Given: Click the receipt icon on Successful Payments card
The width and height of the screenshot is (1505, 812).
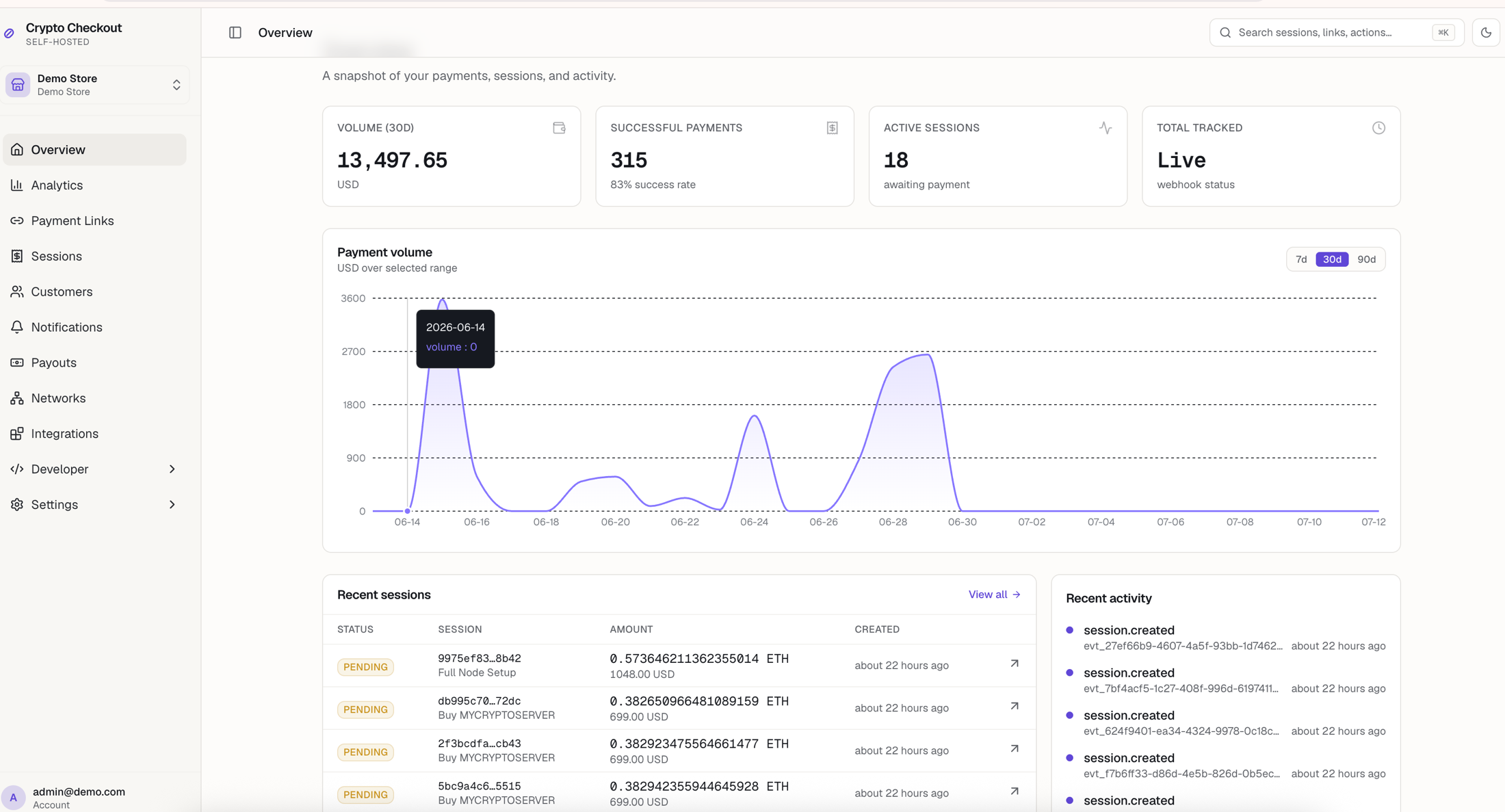Looking at the screenshot, I should (832, 128).
